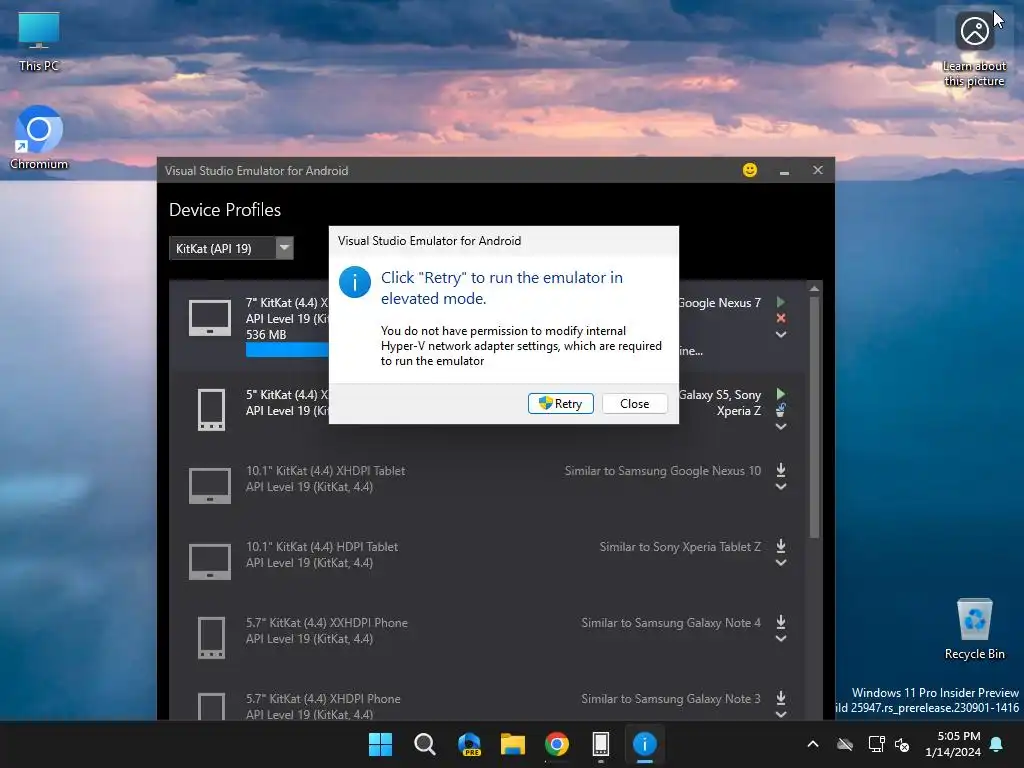Send feedback via the yellow smiley icon

(750, 170)
